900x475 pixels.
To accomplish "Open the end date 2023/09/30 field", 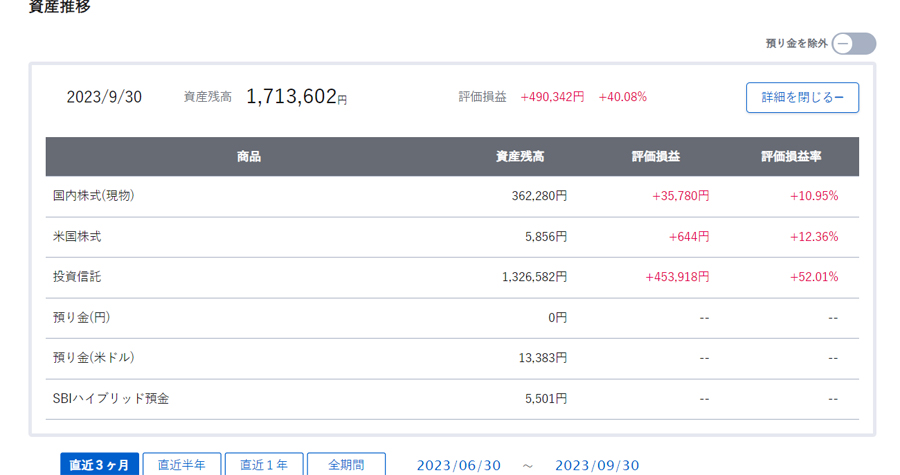I will (x=597, y=465).
